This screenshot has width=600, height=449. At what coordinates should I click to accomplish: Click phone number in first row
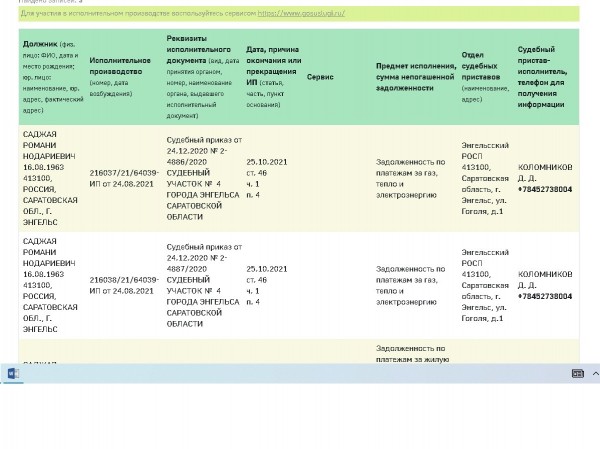coord(545,189)
